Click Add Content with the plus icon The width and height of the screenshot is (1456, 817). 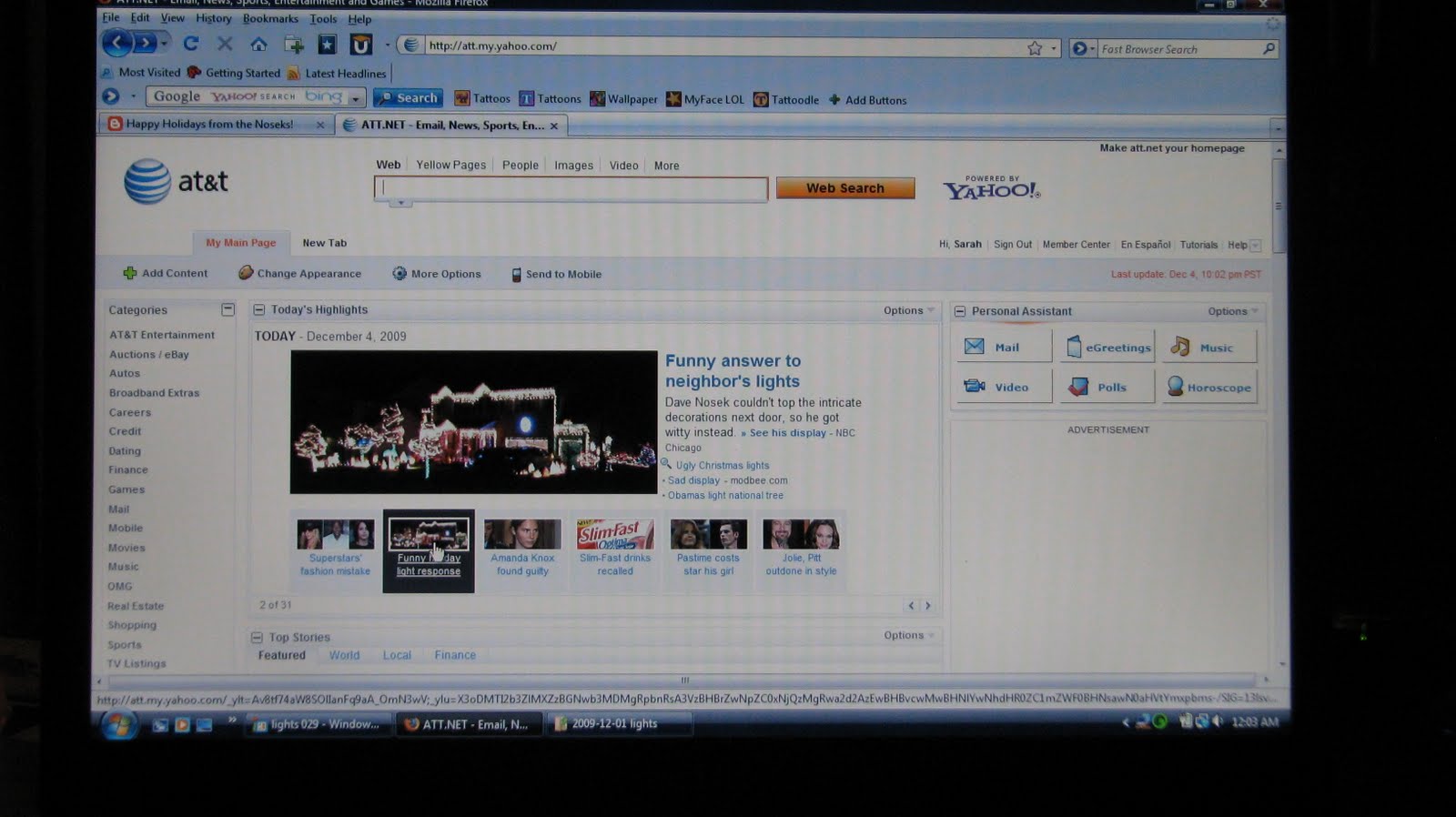[165, 273]
